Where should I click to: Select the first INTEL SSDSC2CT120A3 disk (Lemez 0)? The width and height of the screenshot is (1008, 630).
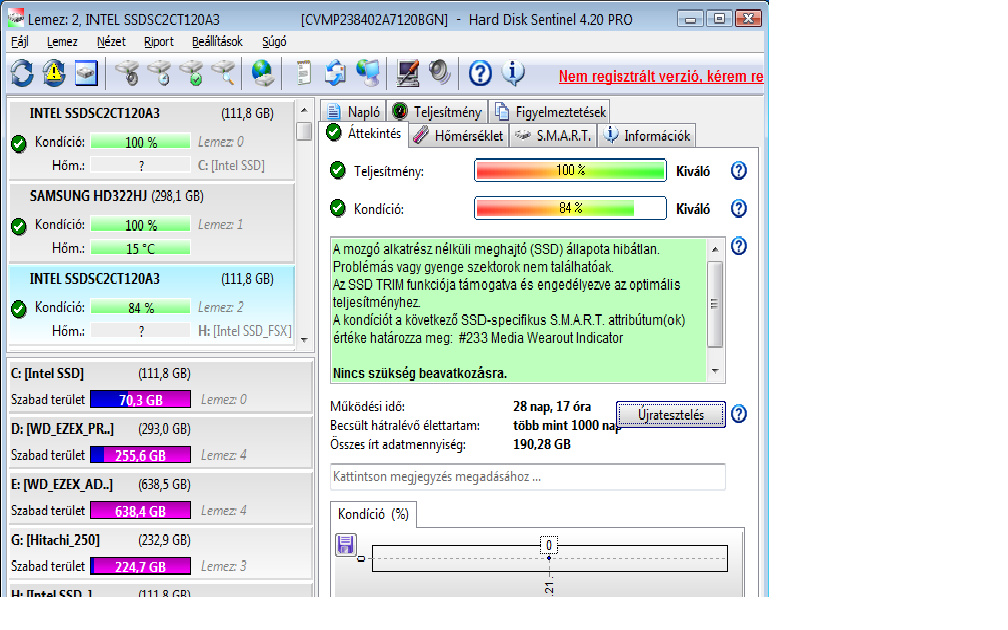(x=151, y=140)
